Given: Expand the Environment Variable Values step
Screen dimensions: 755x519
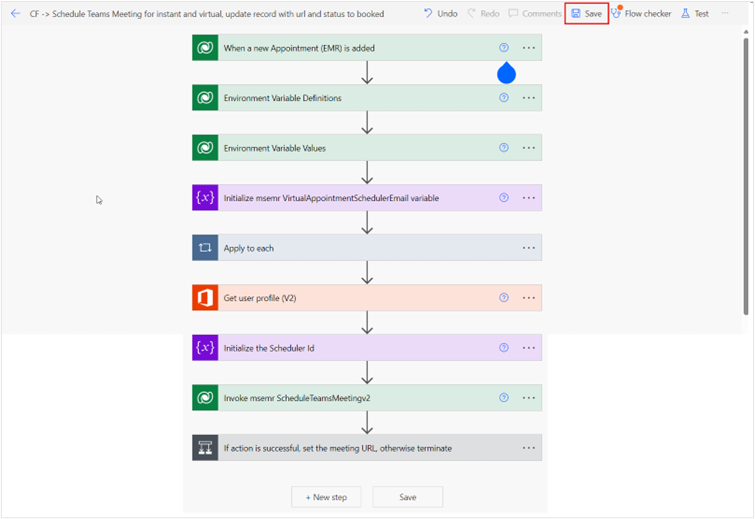Looking at the screenshot, I should [367, 148].
